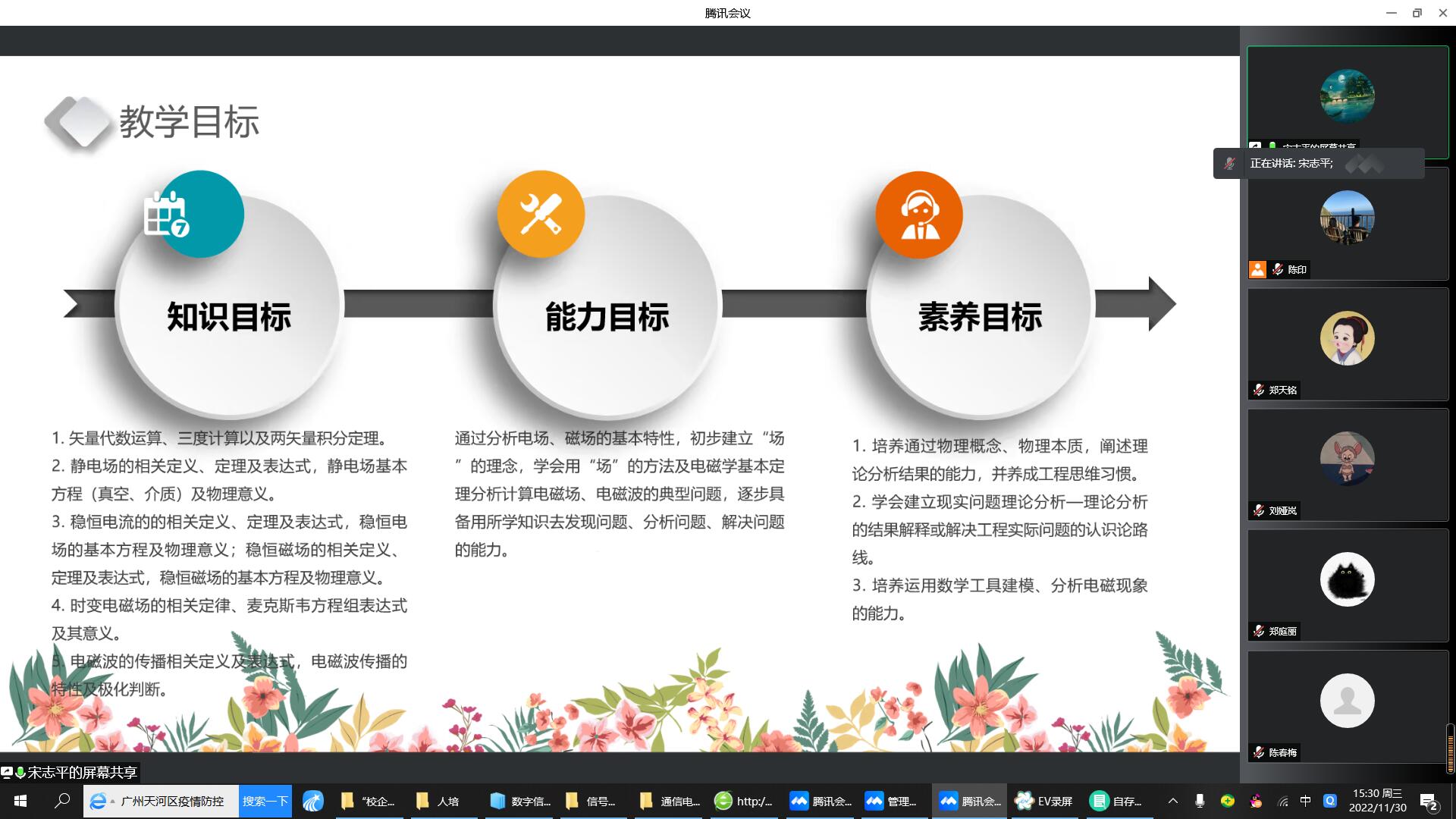The image size is (1456, 819).
Task: Click the 广州天河区疫情防控 search field
Action: point(172,801)
